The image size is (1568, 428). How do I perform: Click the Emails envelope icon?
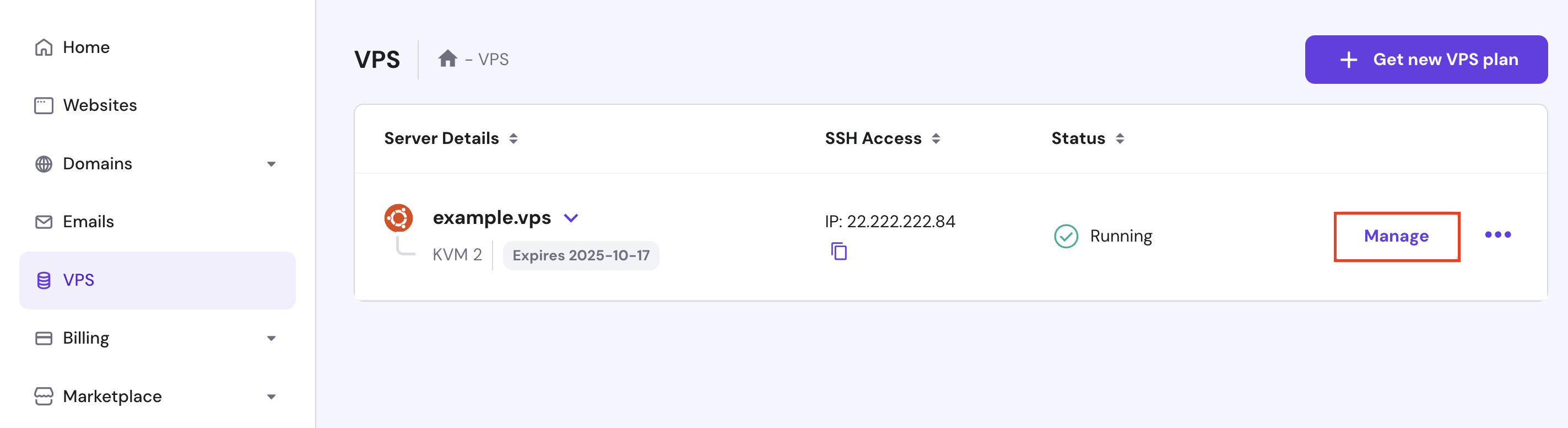click(44, 222)
